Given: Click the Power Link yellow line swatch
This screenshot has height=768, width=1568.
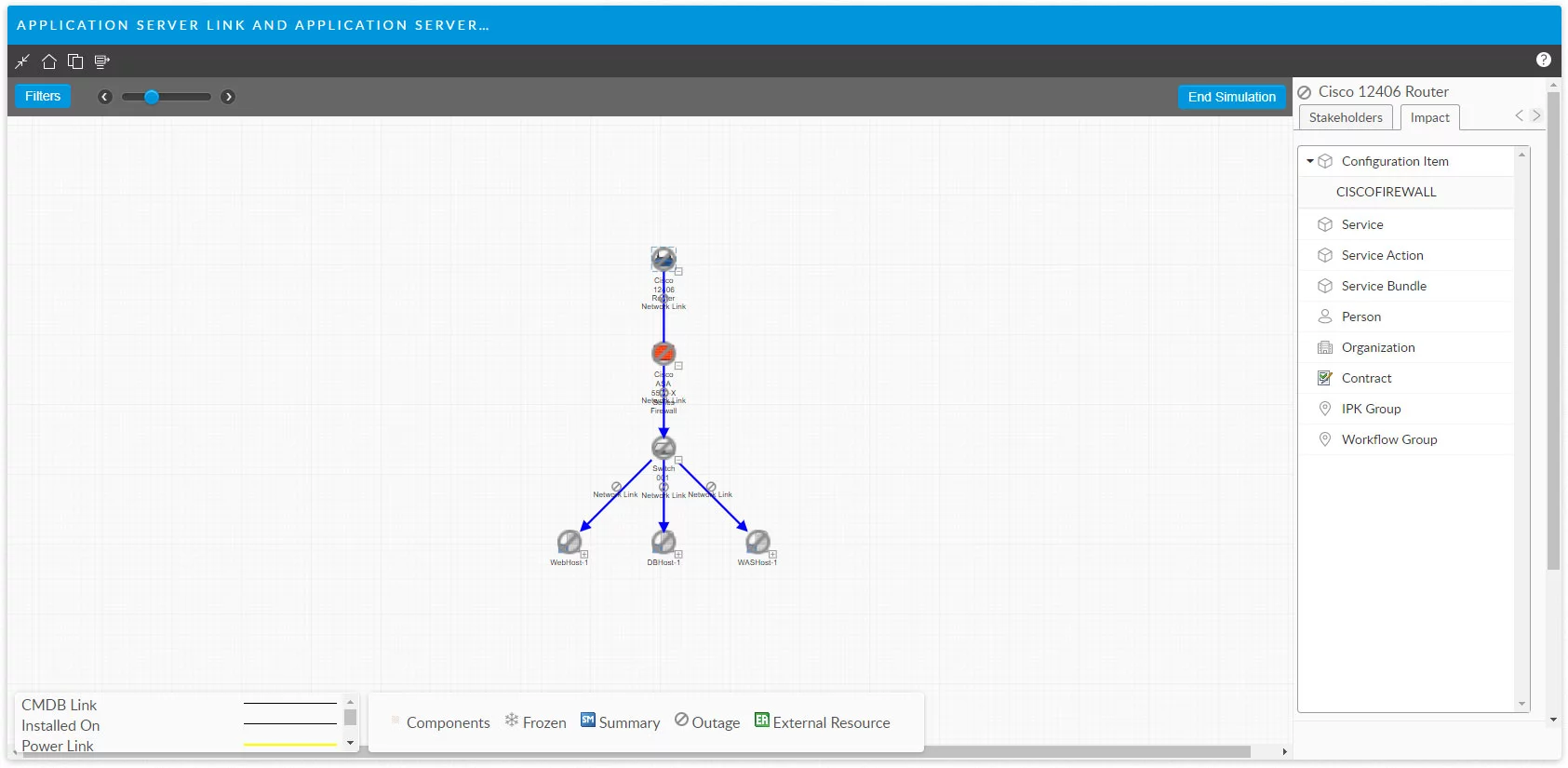Looking at the screenshot, I should pos(290,745).
